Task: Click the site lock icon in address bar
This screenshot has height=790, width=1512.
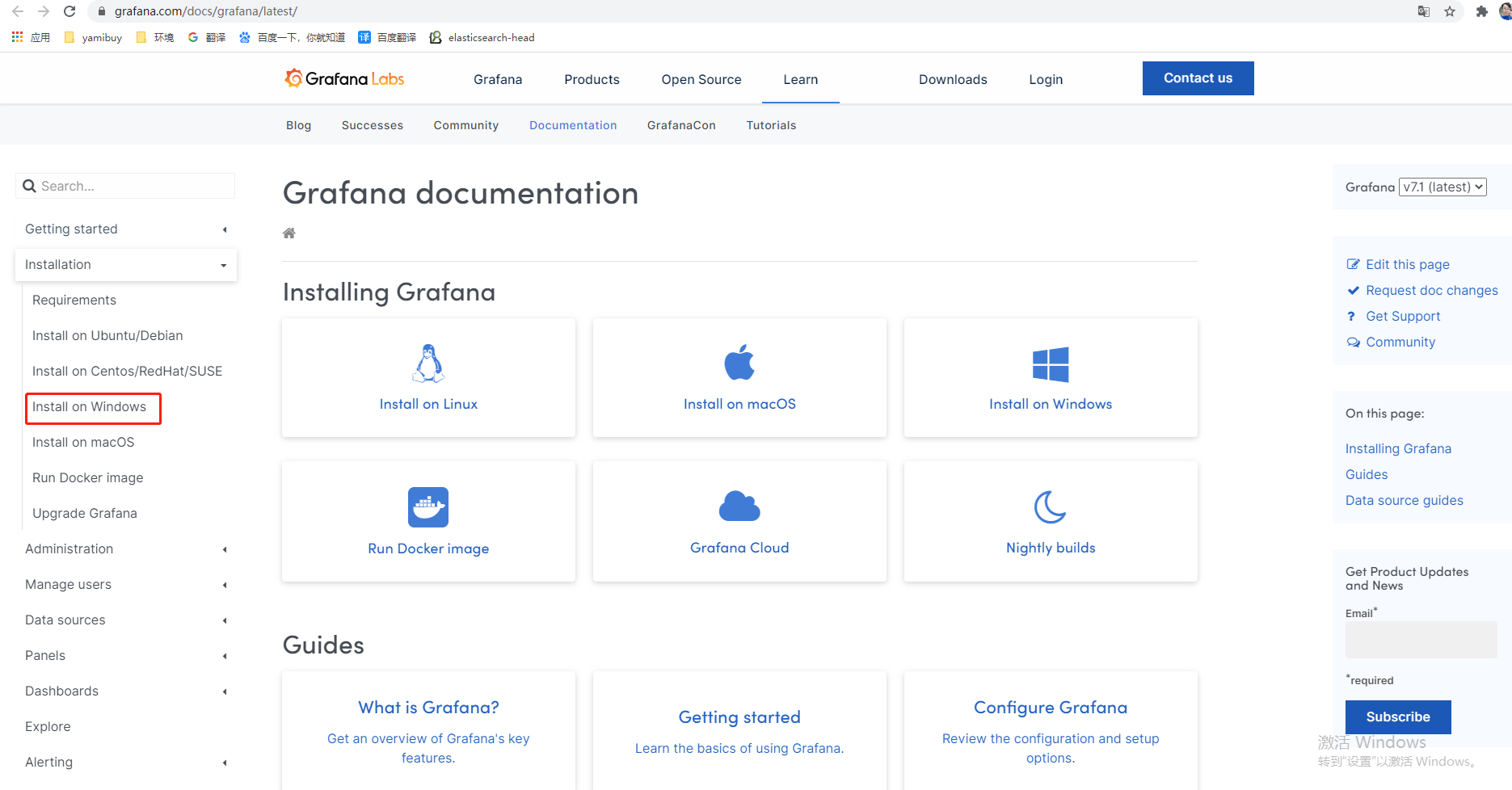Action: [102, 11]
